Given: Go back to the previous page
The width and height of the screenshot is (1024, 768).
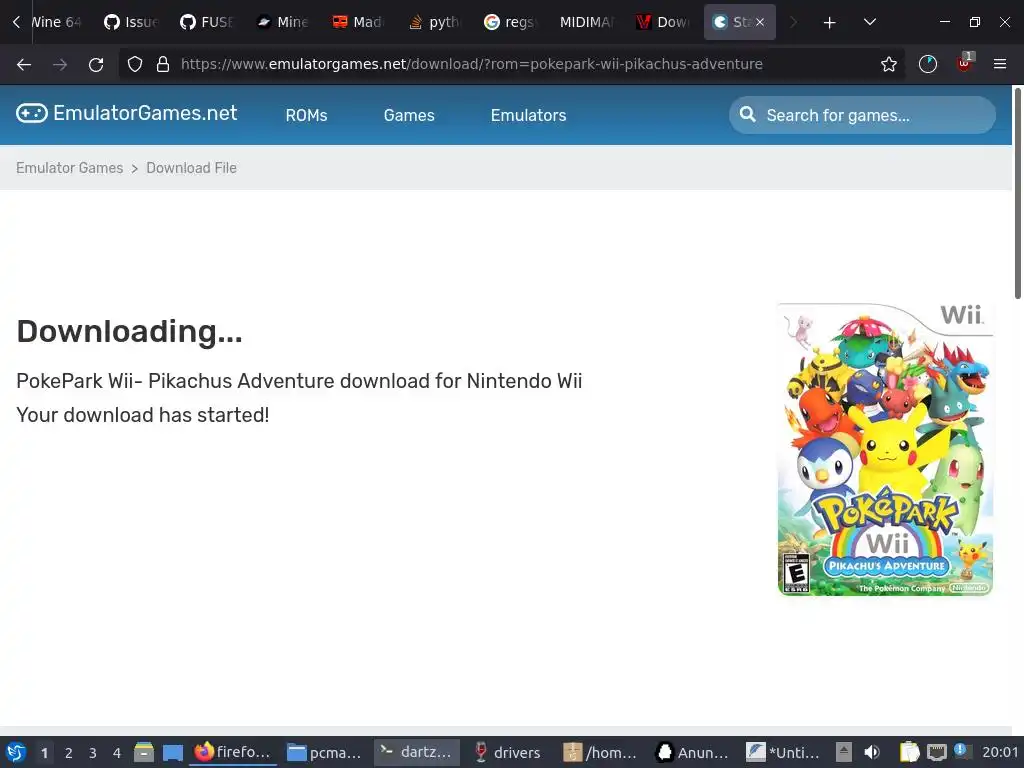Looking at the screenshot, I should [24, 64].
